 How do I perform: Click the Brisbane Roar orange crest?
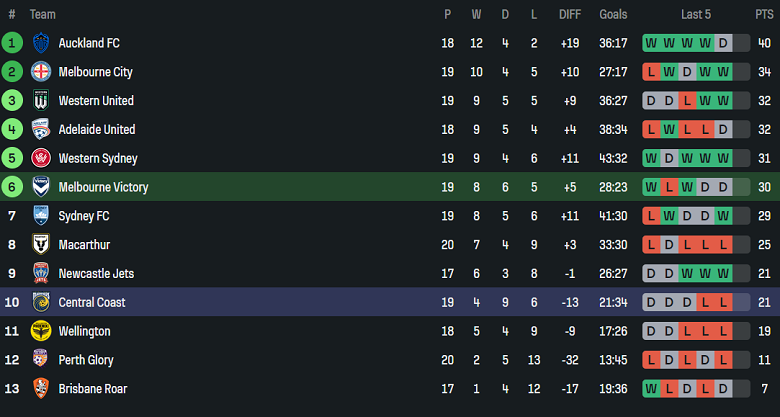coord(41,388)
